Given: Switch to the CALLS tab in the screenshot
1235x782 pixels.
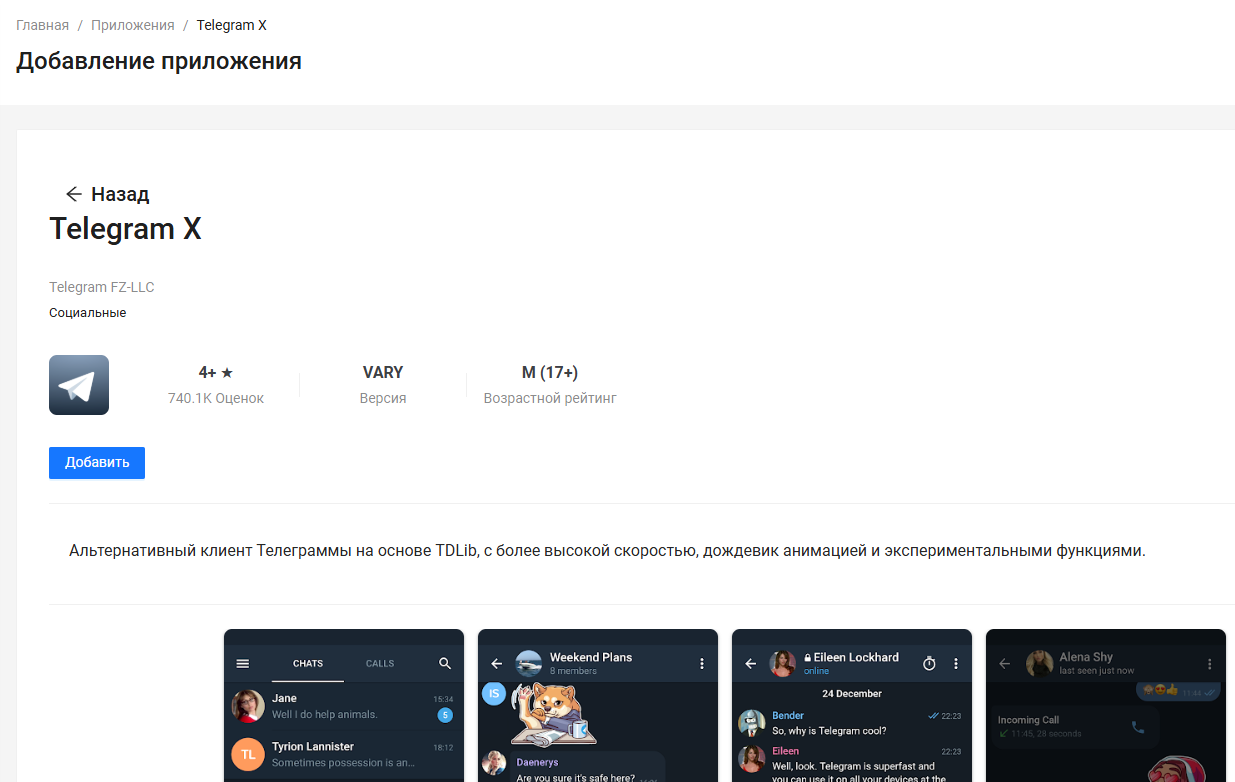Looking at the screenshot, I should [x=380, y=663].
